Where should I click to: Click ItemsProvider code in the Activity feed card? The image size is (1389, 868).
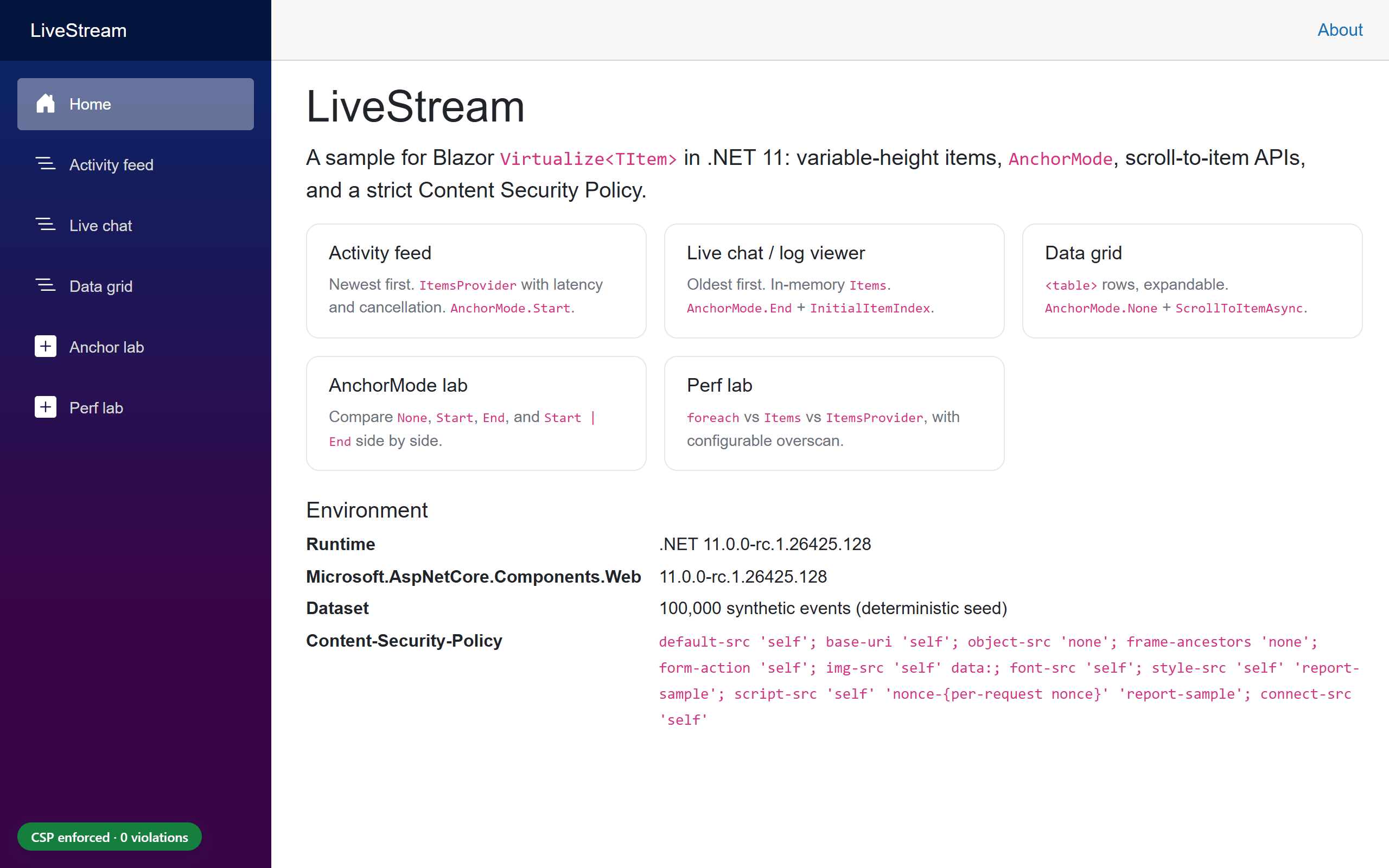468,285
